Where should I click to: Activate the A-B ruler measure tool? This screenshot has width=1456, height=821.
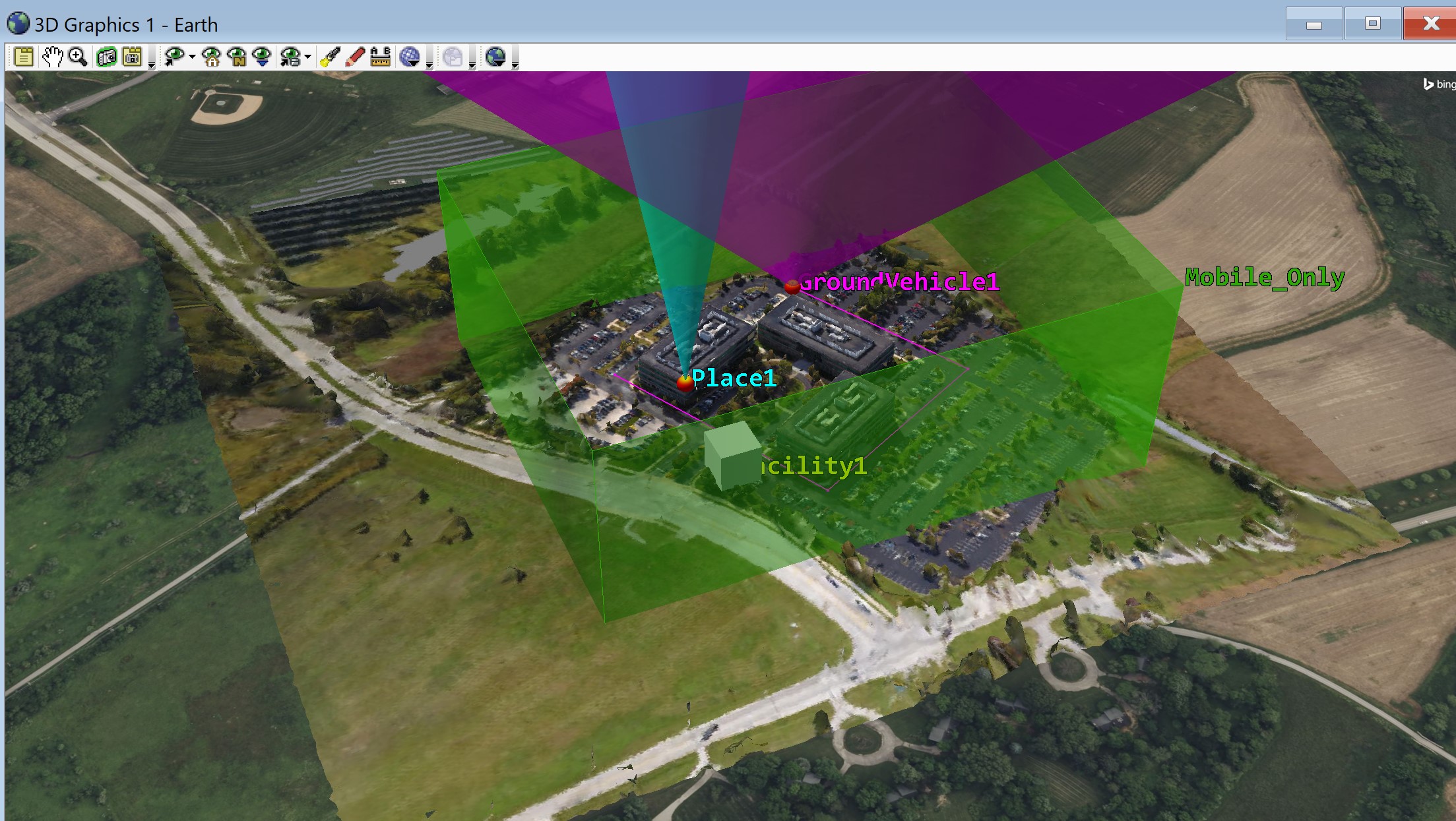[381, 57]
